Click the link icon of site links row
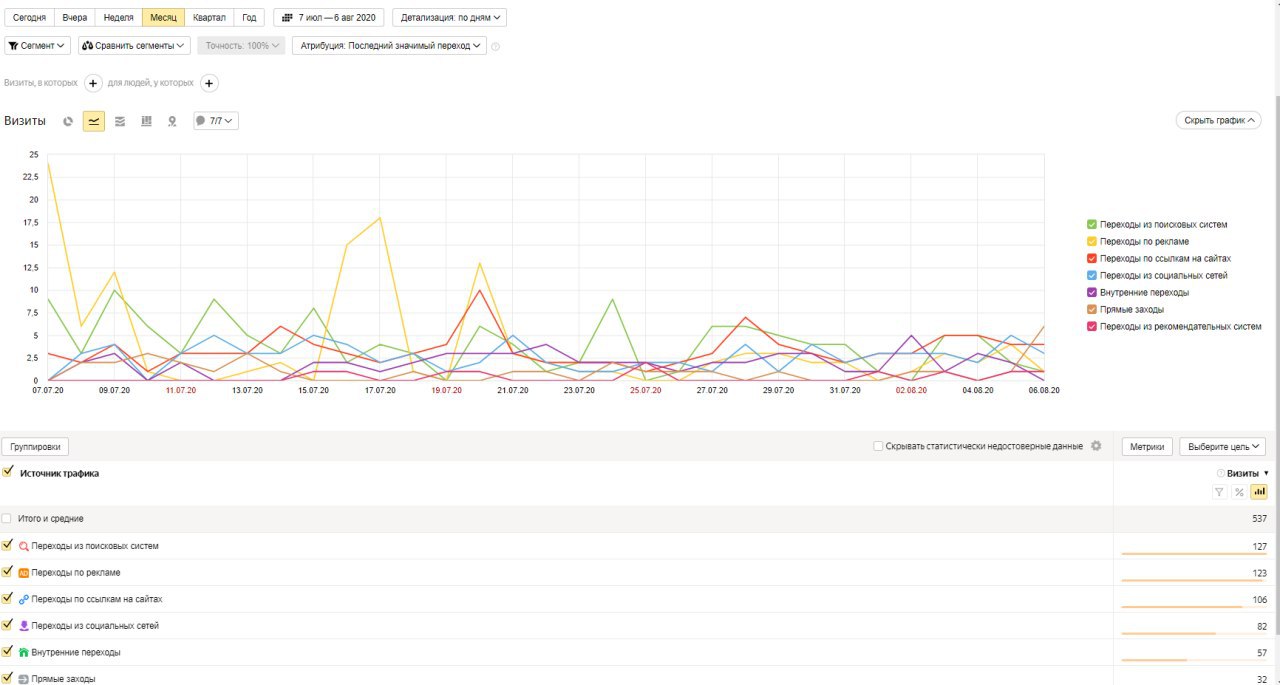Viewport: 1280px width, 685px height. pos(24,599)
